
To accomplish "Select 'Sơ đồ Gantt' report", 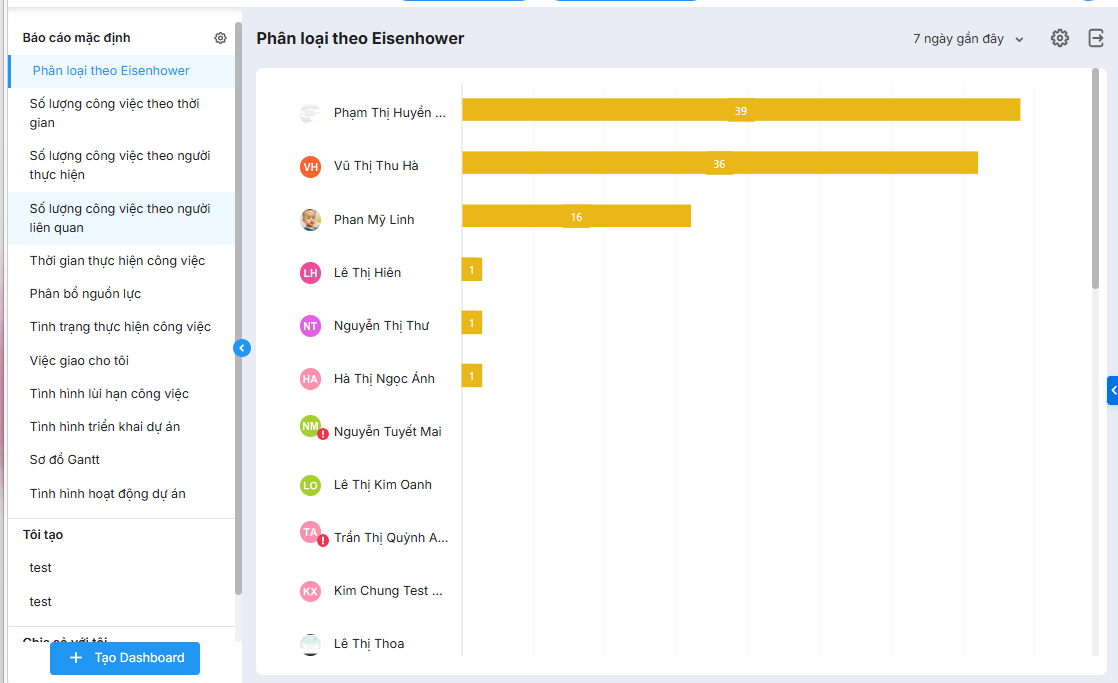I will pos(65,460).
